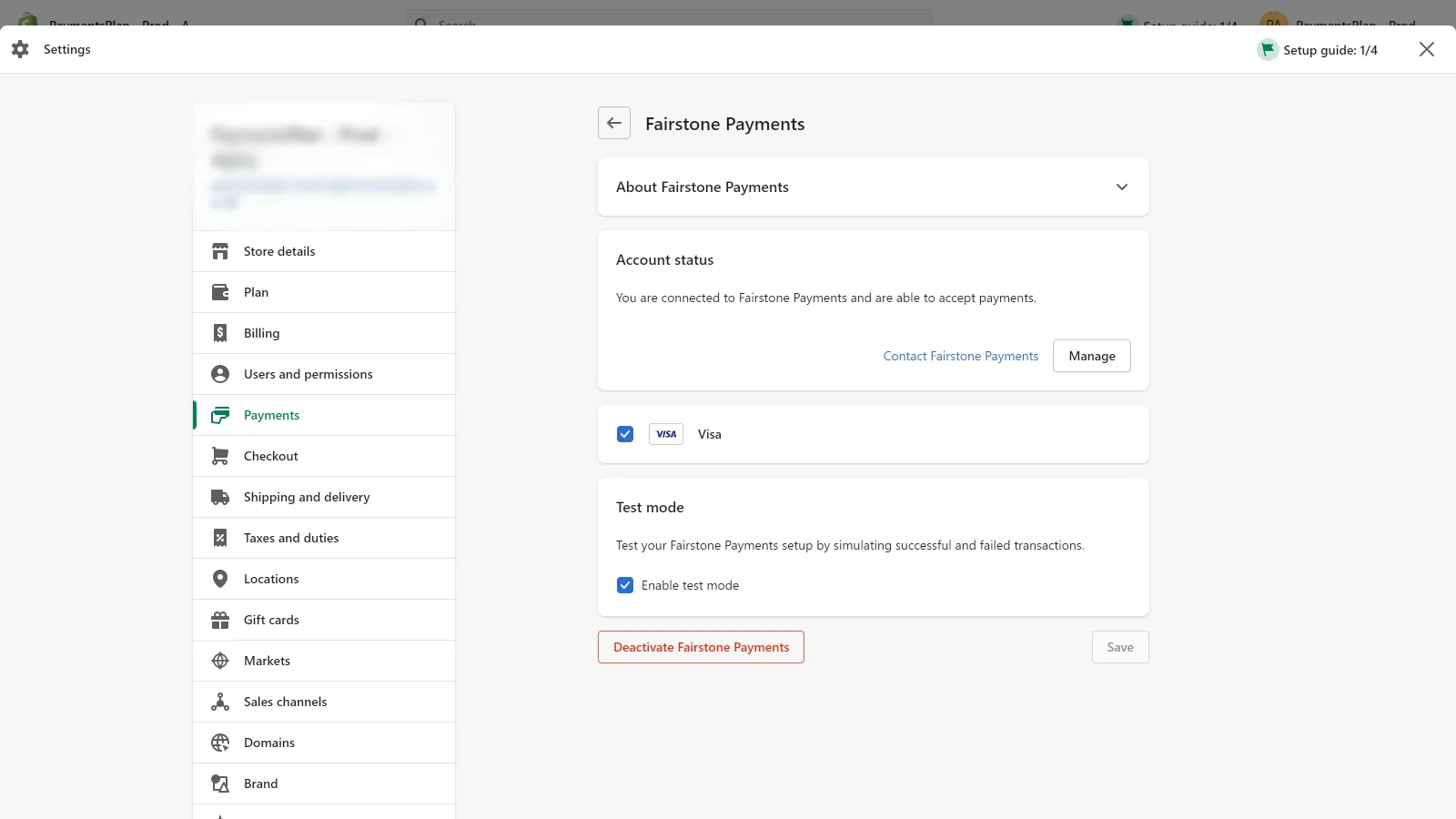Click the Billing dollar receipt icon
Viewport: 1456px width, 819px height.
coord(220,333)
